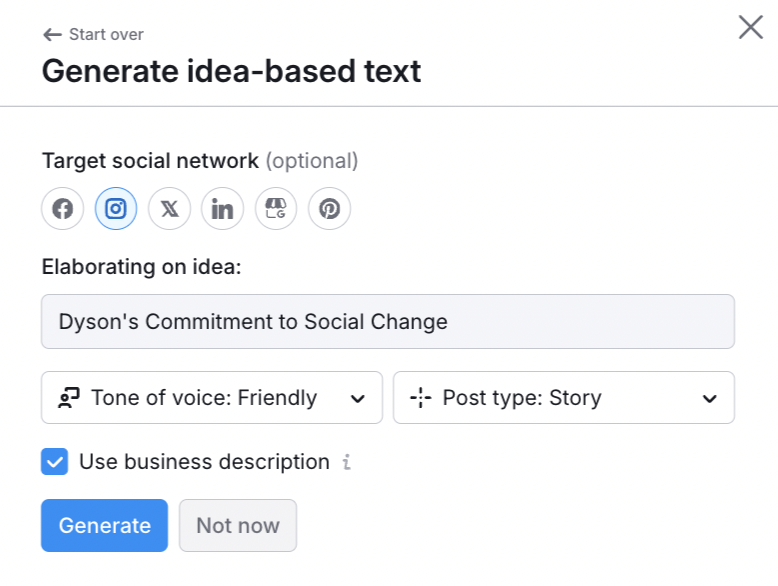Click info icon beside Use business description
Image resolution: width=778 pixels, height=586 pixels.
[x=346, y=462]
